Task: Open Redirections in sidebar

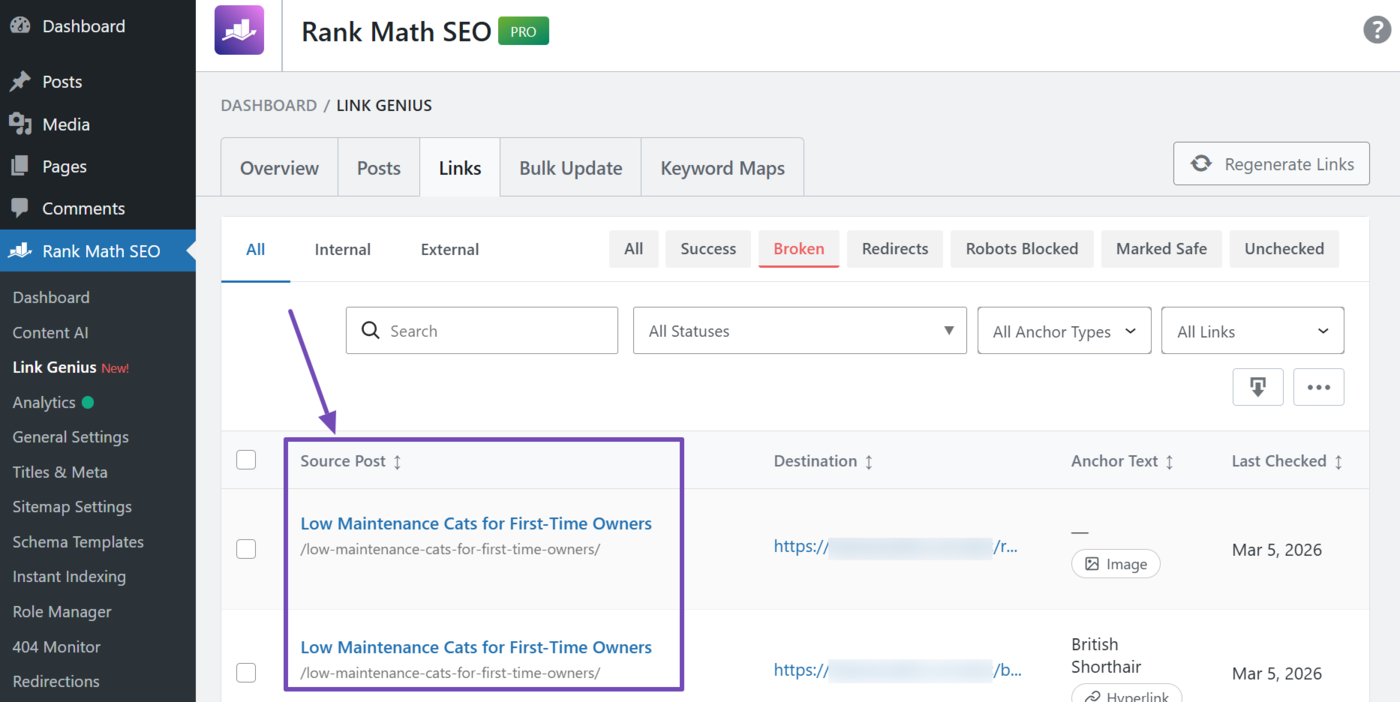Action: click(56, 681)
